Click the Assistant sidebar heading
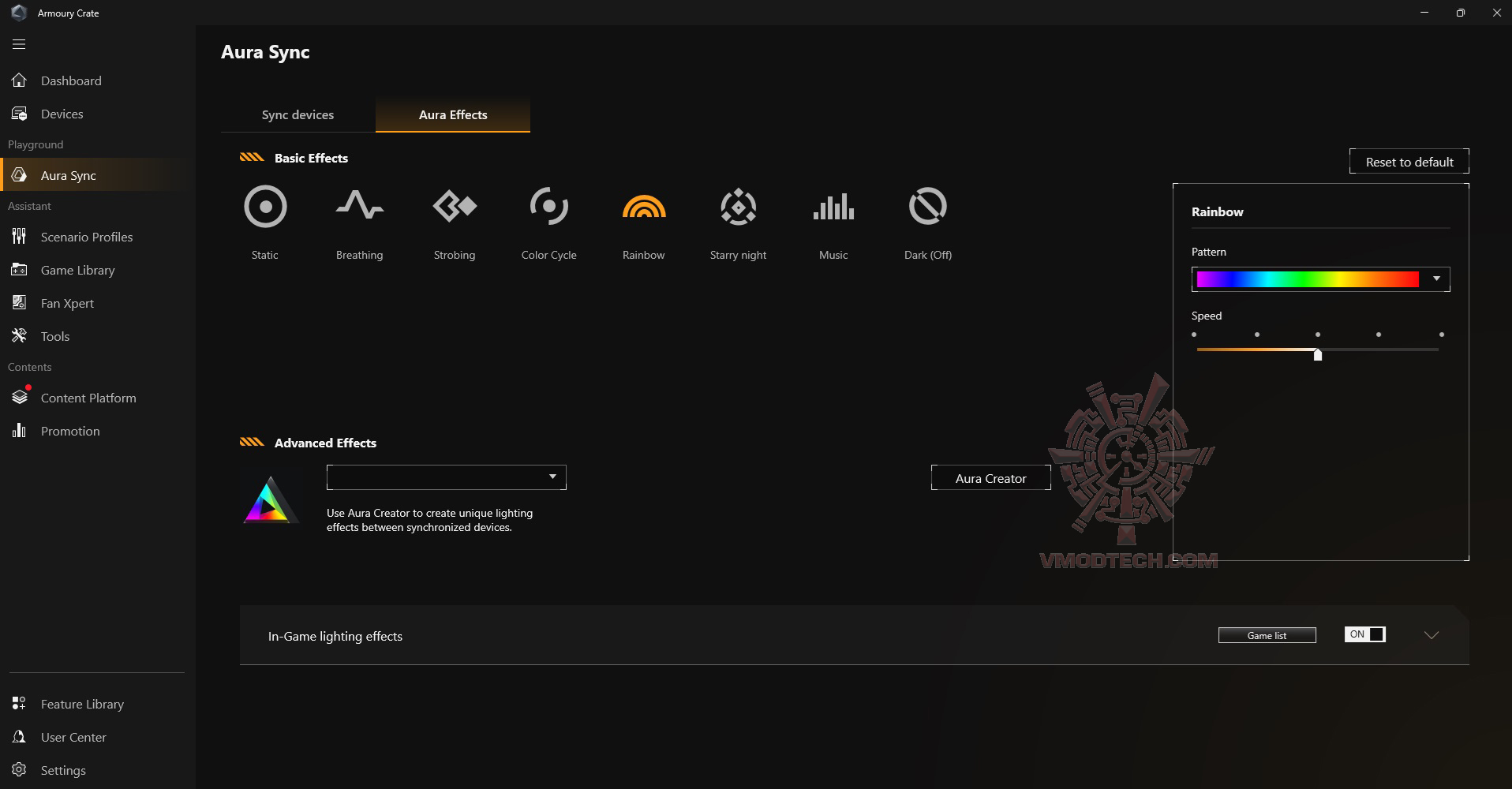The image size is (1512, 789). pyautogui.click(x=29, y=206)
